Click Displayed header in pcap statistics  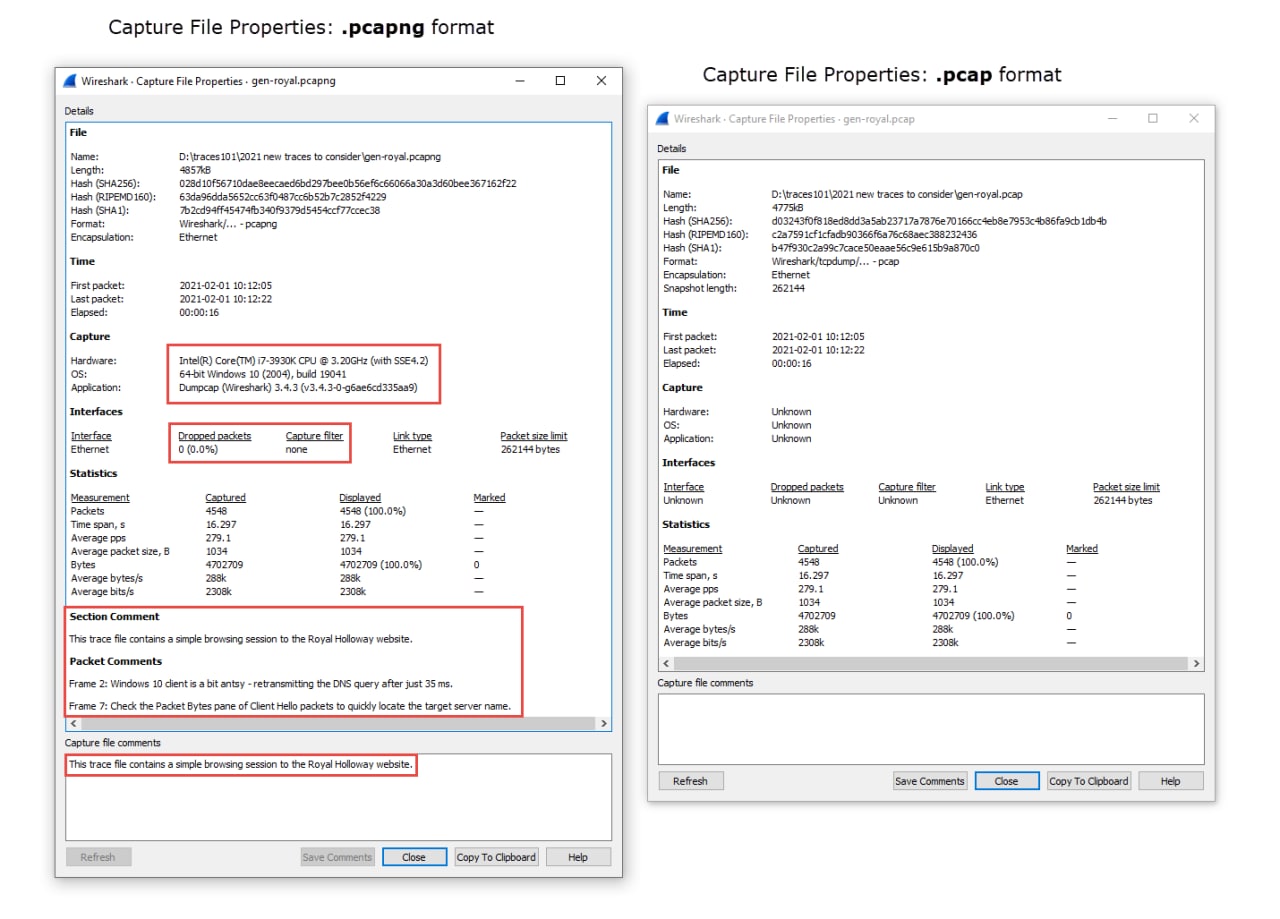click(952, 548)
